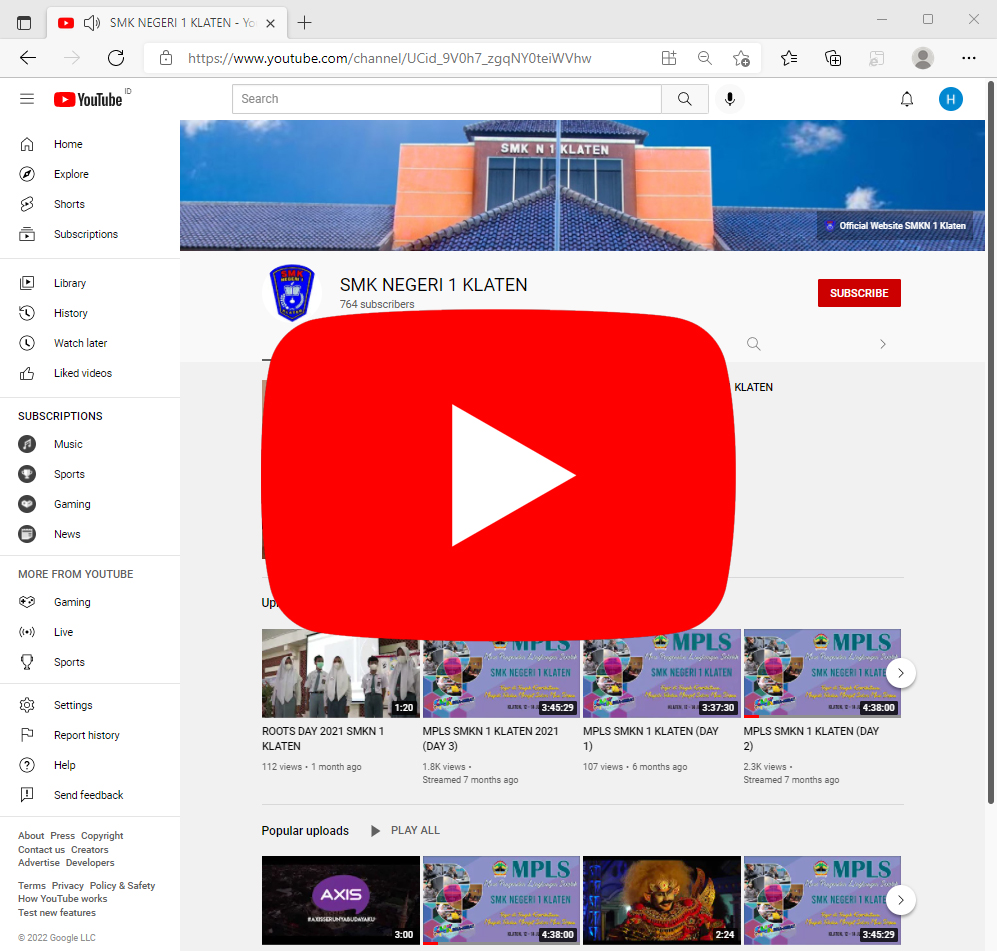Open Live in sidebar

click(90, 632)
